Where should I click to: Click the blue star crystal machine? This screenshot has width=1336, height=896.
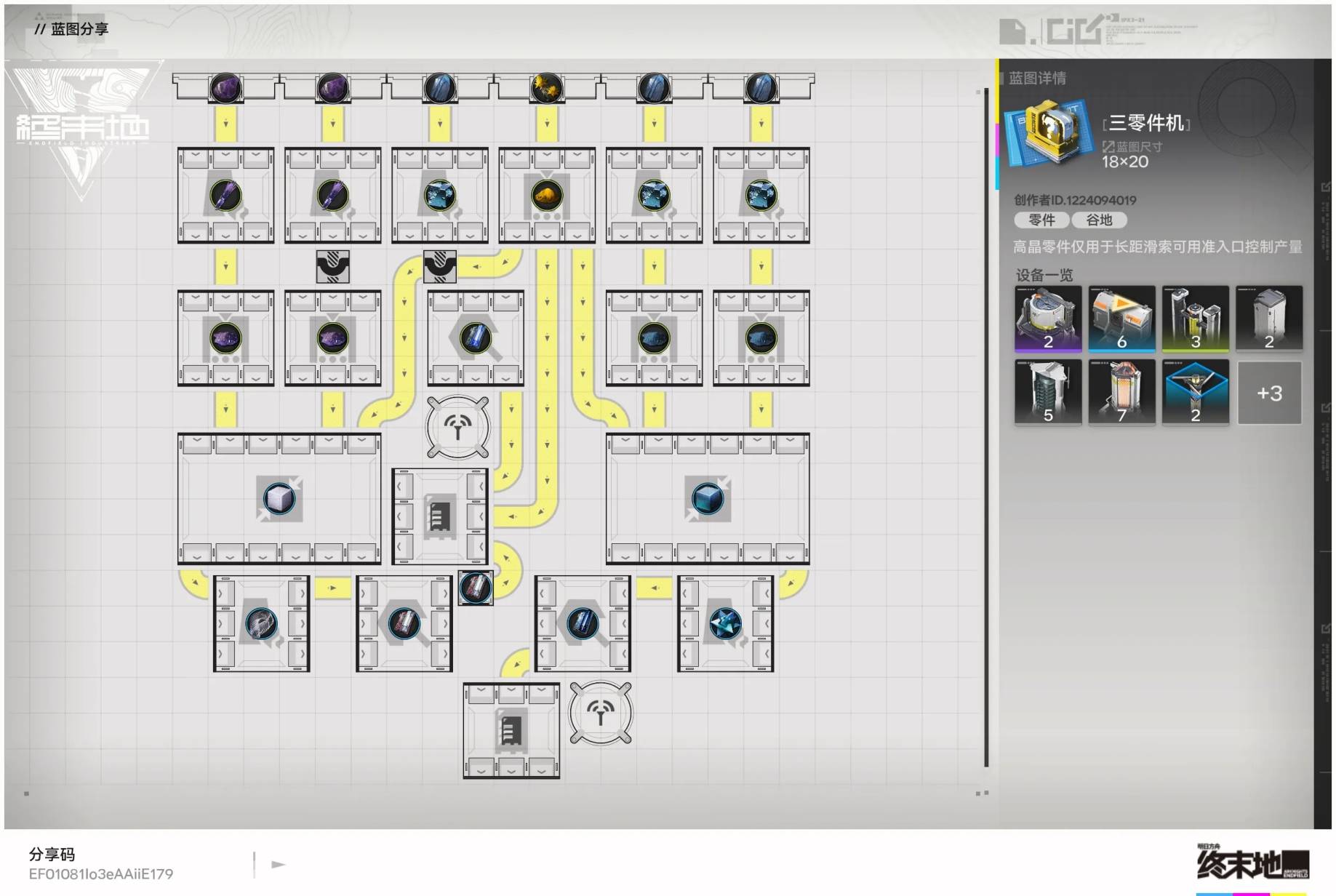click(x=725, y=624)
